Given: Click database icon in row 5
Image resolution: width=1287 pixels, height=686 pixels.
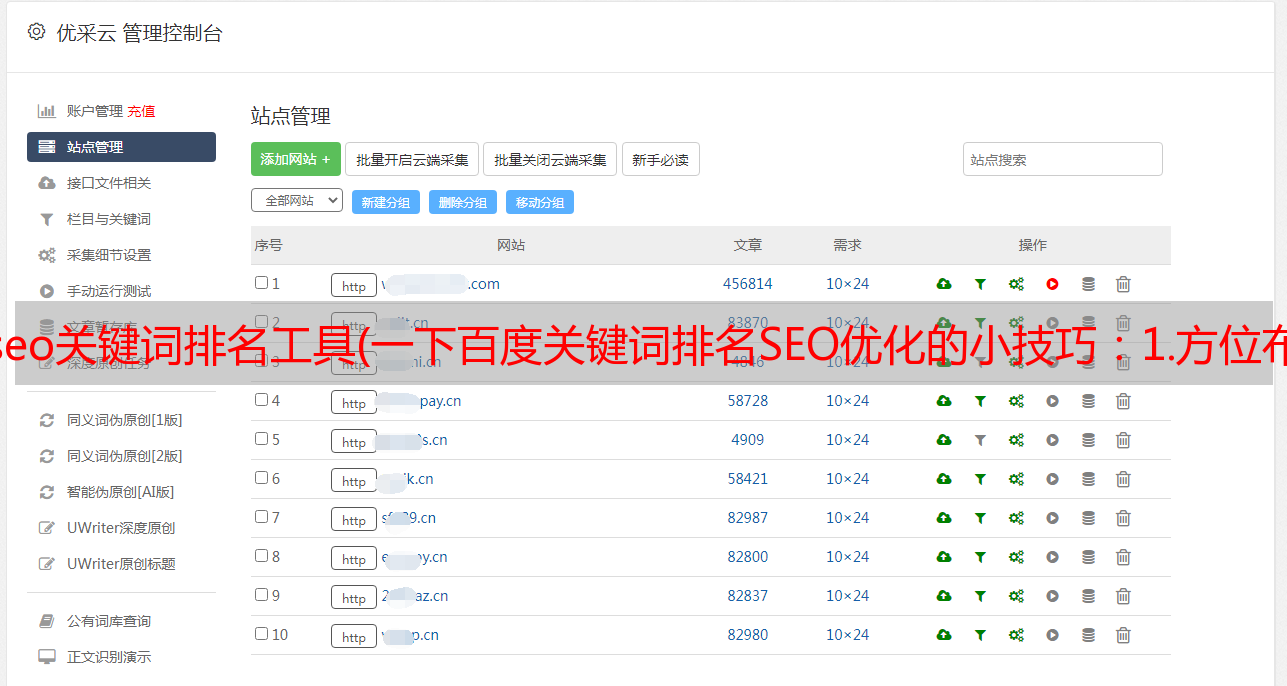Looking at the screenshot, I should [x=1088, y=440].
